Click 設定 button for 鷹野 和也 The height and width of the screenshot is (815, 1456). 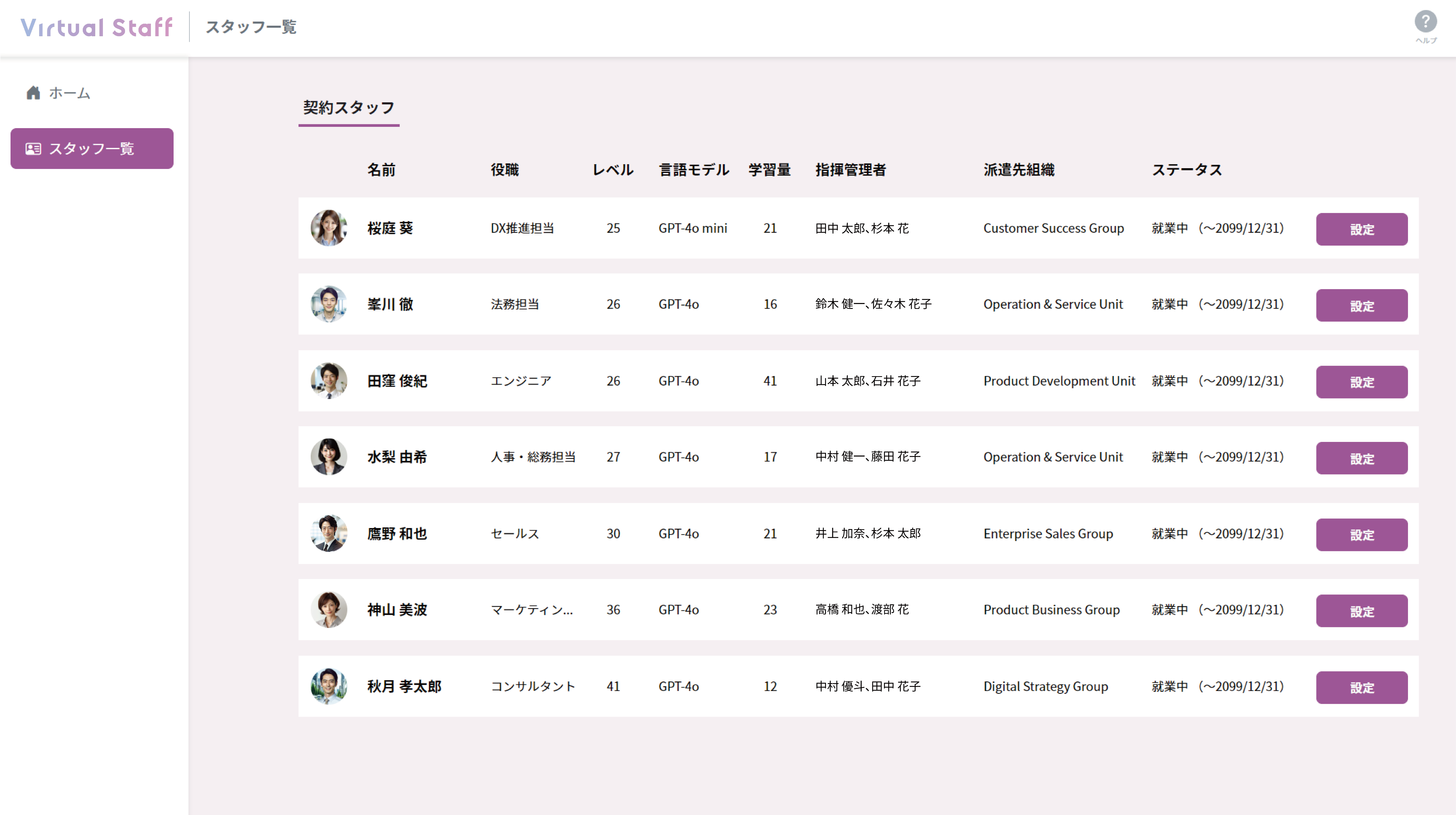pyautogui.click(x=1362, y=535)
